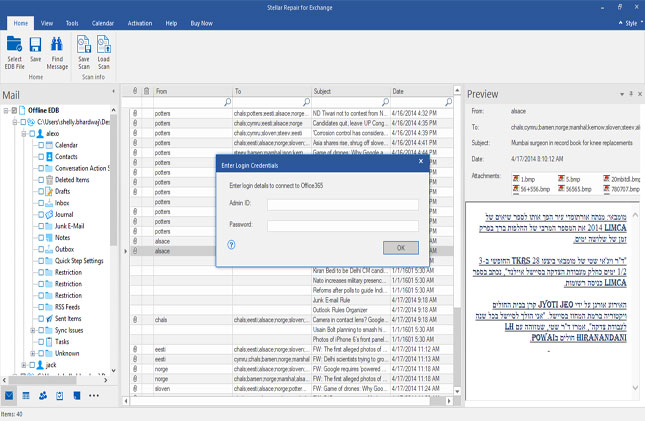645x421 pixels.
Task: Collapse the Offline EDB tree node
Action: (6, 110)
